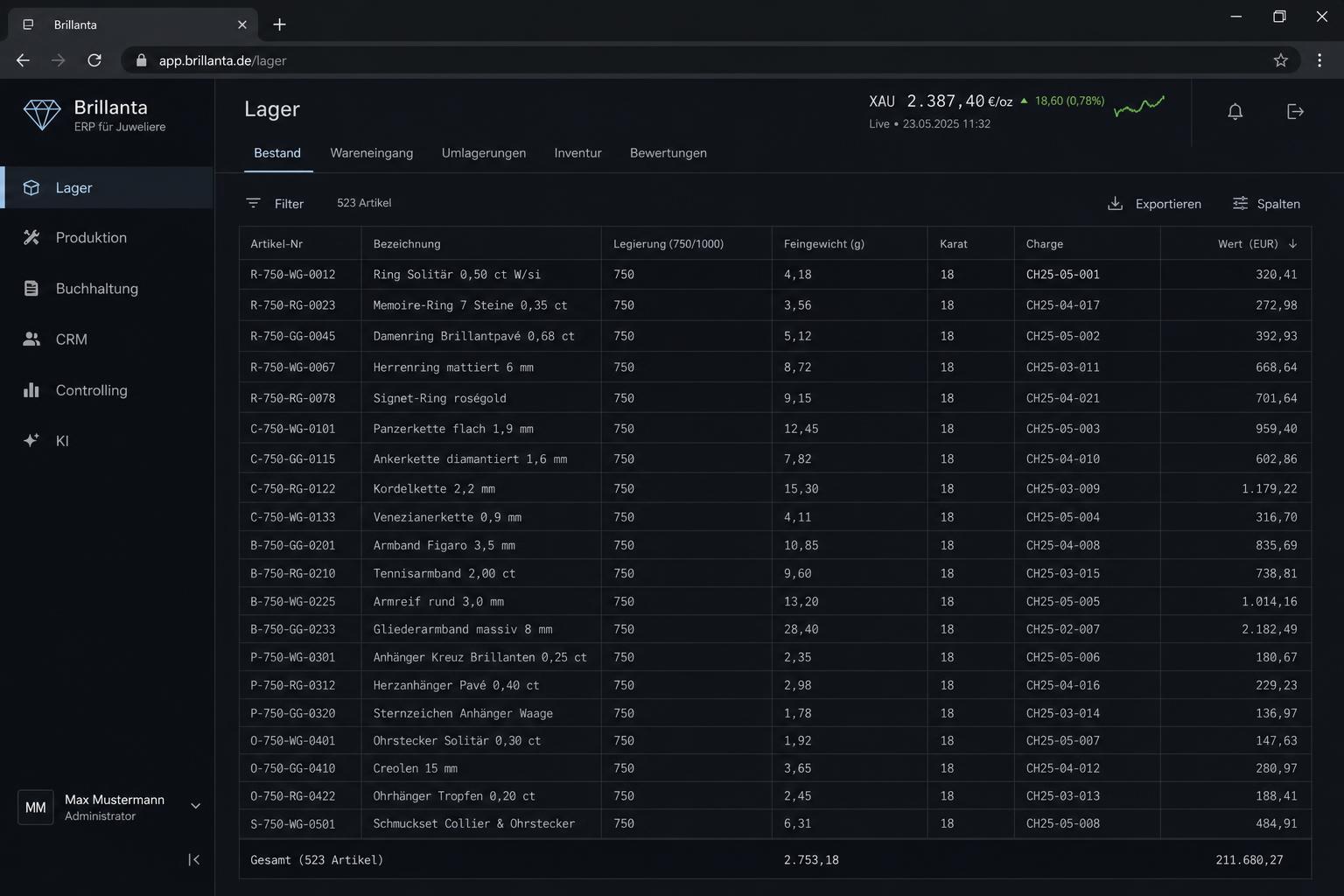Click weight 13,20 of Armreif rund
Image resolution: width=1344 pixels, height=896 pixels.
pos(801,601)
